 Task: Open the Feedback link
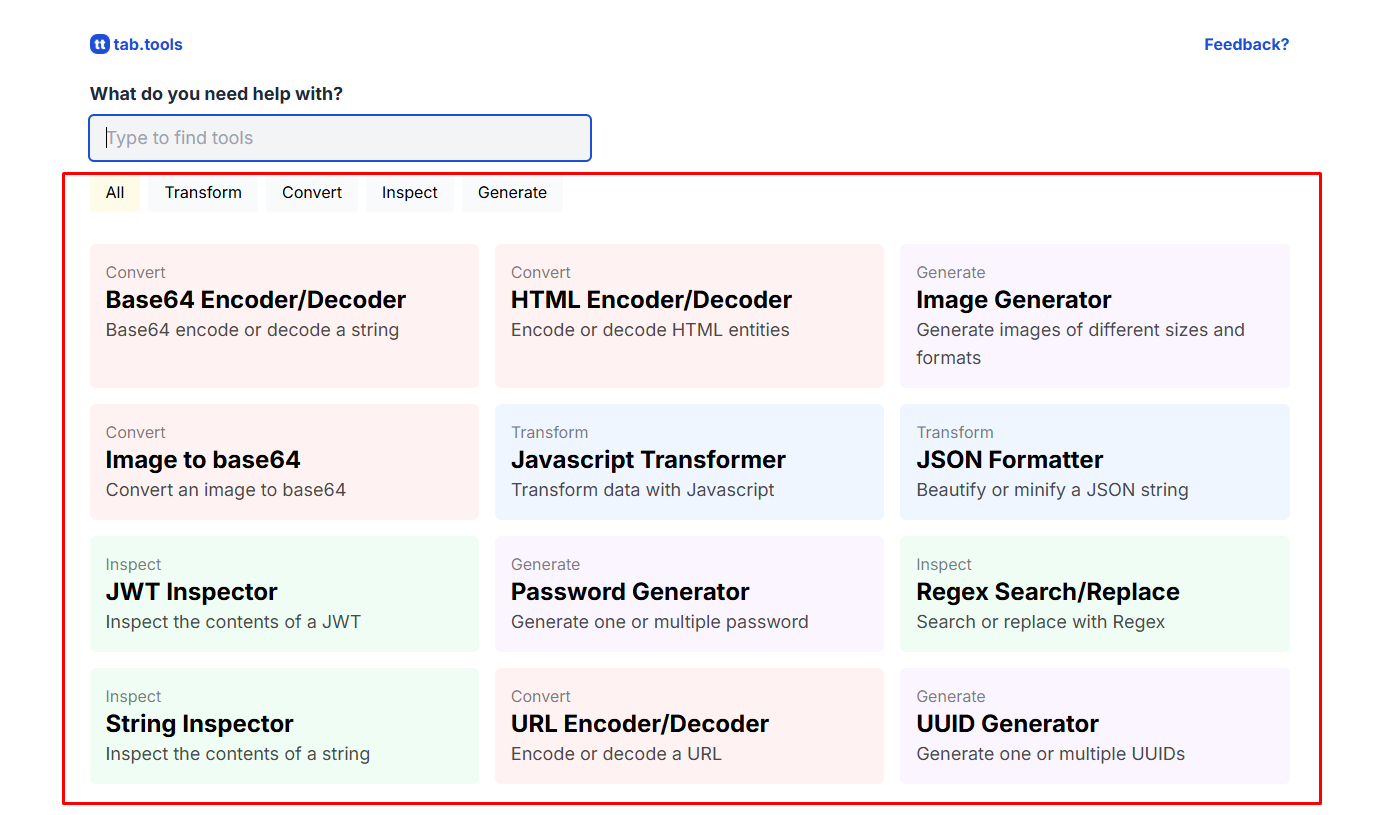pos(1246,44)
